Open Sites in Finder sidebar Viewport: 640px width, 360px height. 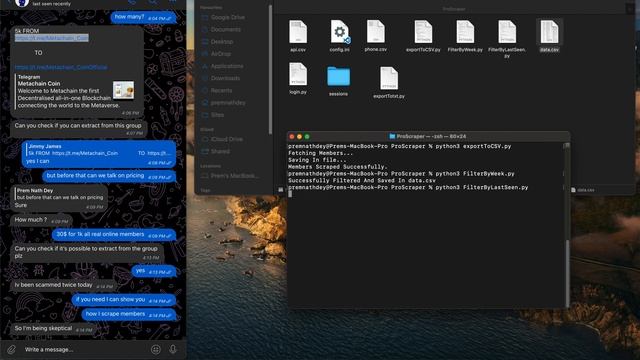tap(213, 115)
